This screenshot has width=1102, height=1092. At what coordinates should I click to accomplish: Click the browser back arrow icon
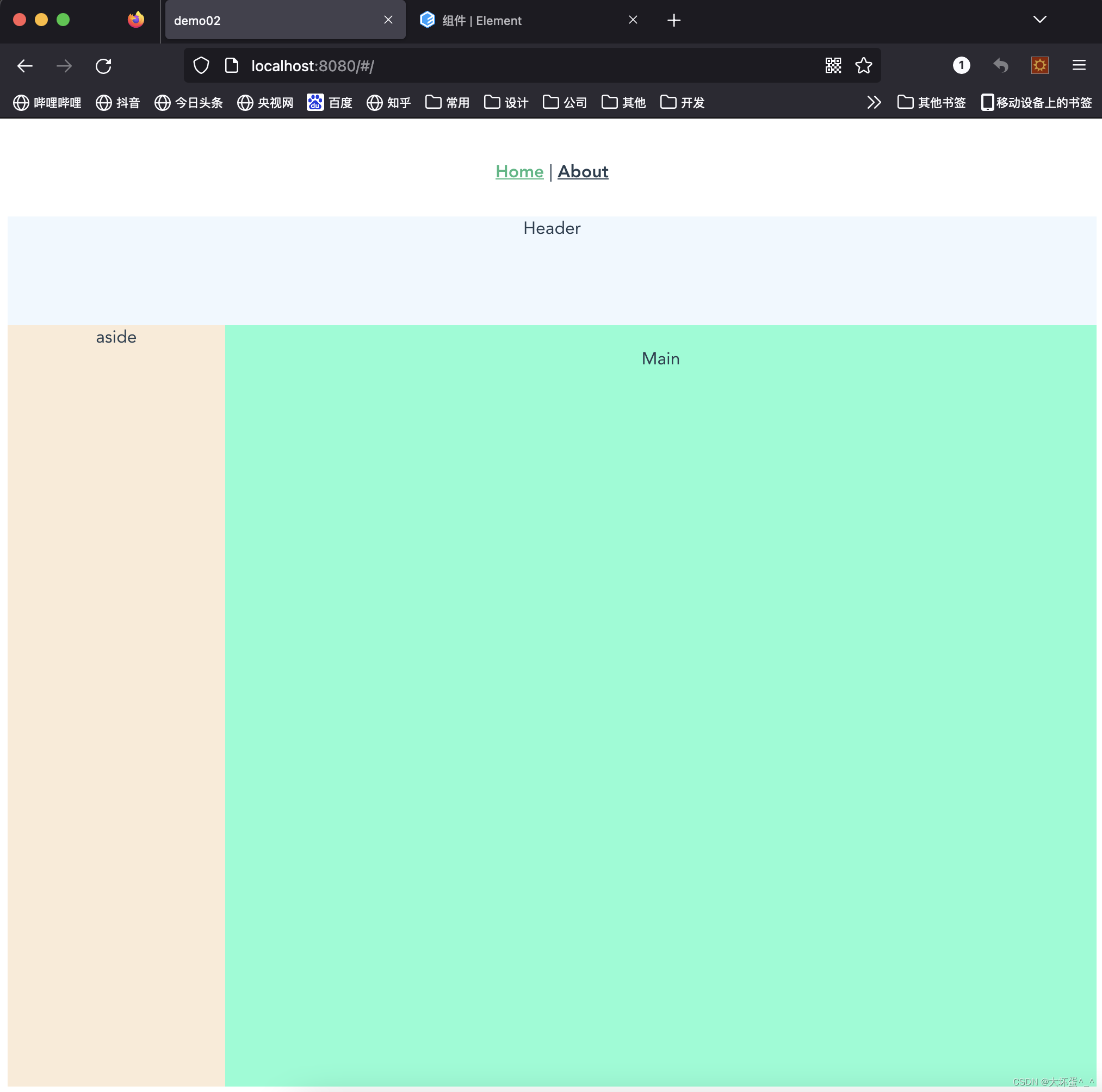tap(25, 66)
